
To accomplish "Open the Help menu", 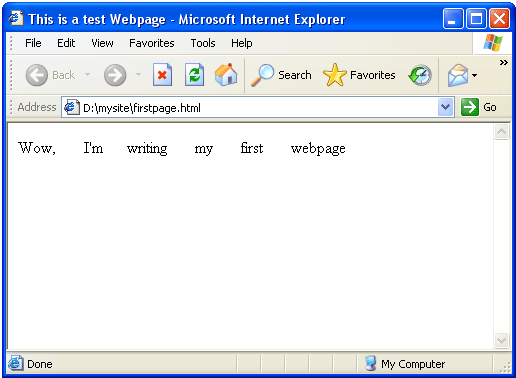I will pos(242,43).
